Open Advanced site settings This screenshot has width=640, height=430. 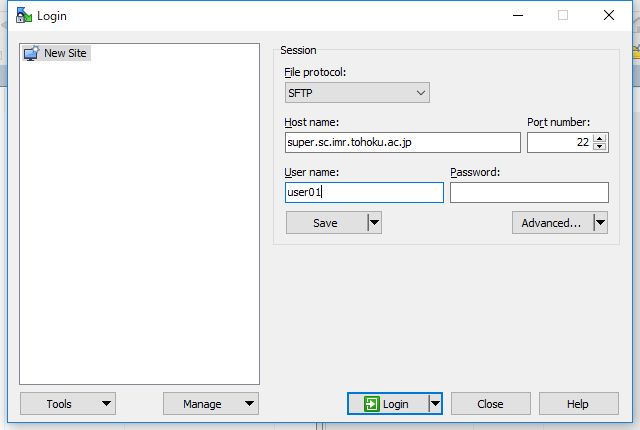pos(552,223)
